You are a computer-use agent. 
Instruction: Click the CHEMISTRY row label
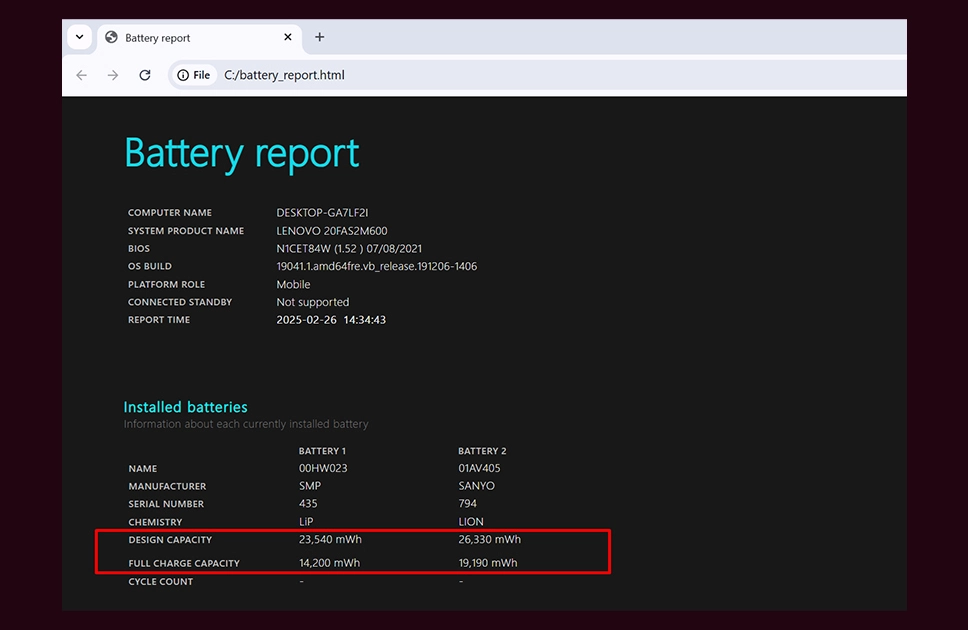coord(155,523)
